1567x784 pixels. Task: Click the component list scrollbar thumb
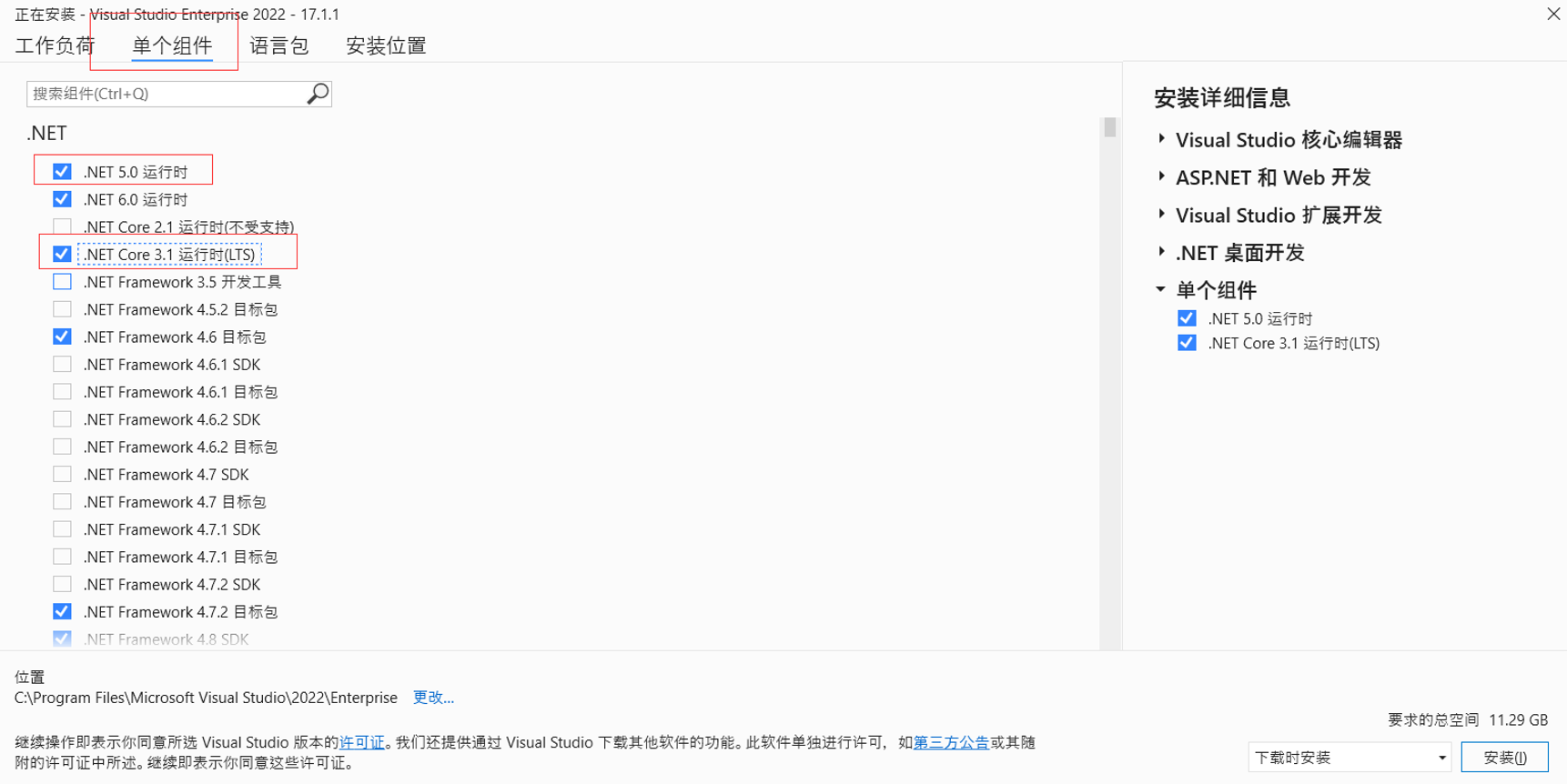[1109, 127]
